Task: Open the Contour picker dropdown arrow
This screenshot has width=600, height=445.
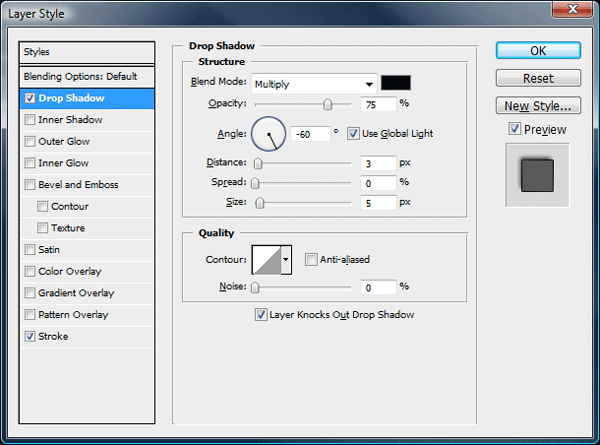Action: coord(286,260)
